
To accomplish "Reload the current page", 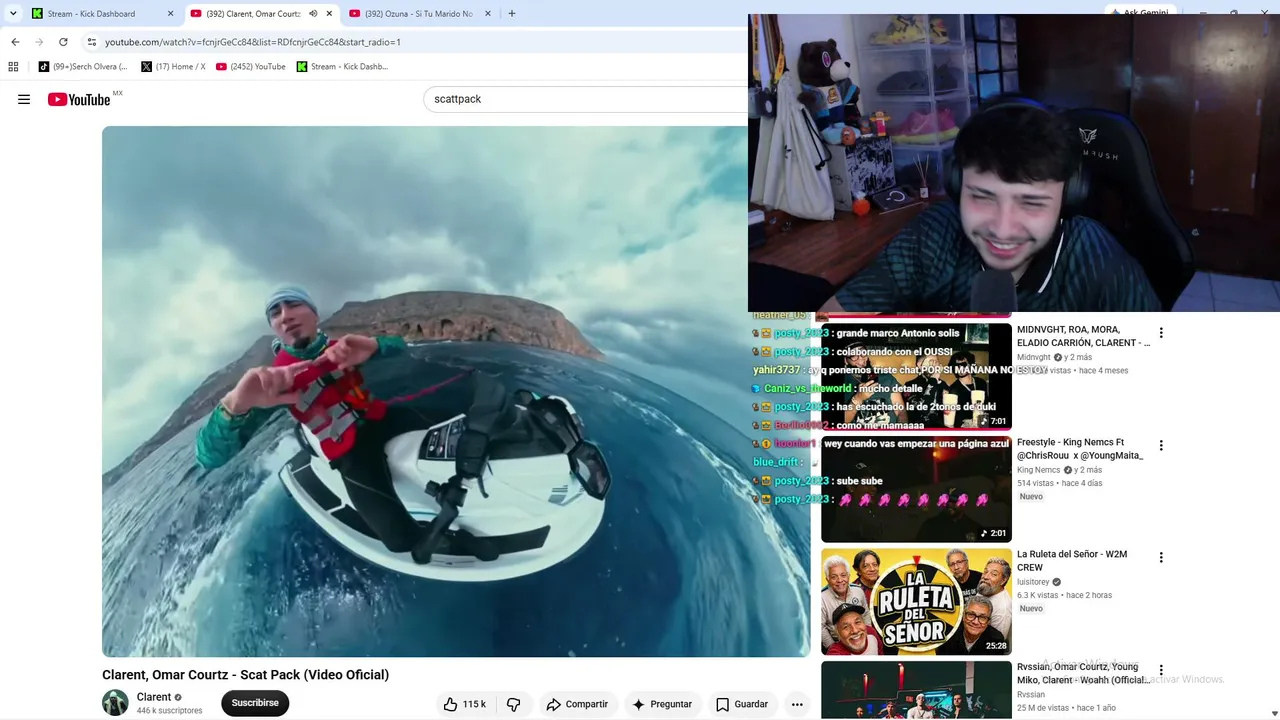I will [63, 42].
